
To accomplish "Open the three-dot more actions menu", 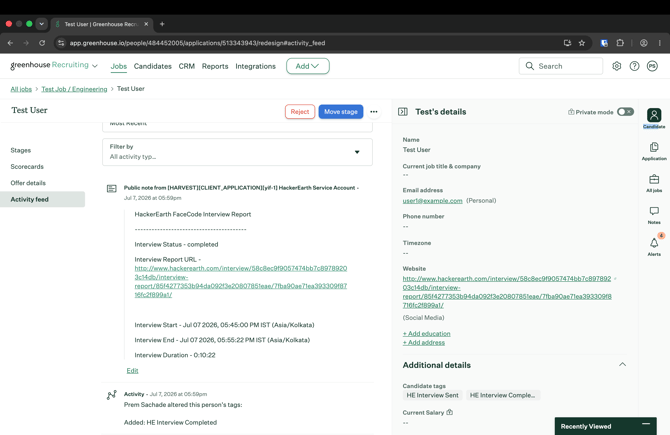I will click(373, 112).
